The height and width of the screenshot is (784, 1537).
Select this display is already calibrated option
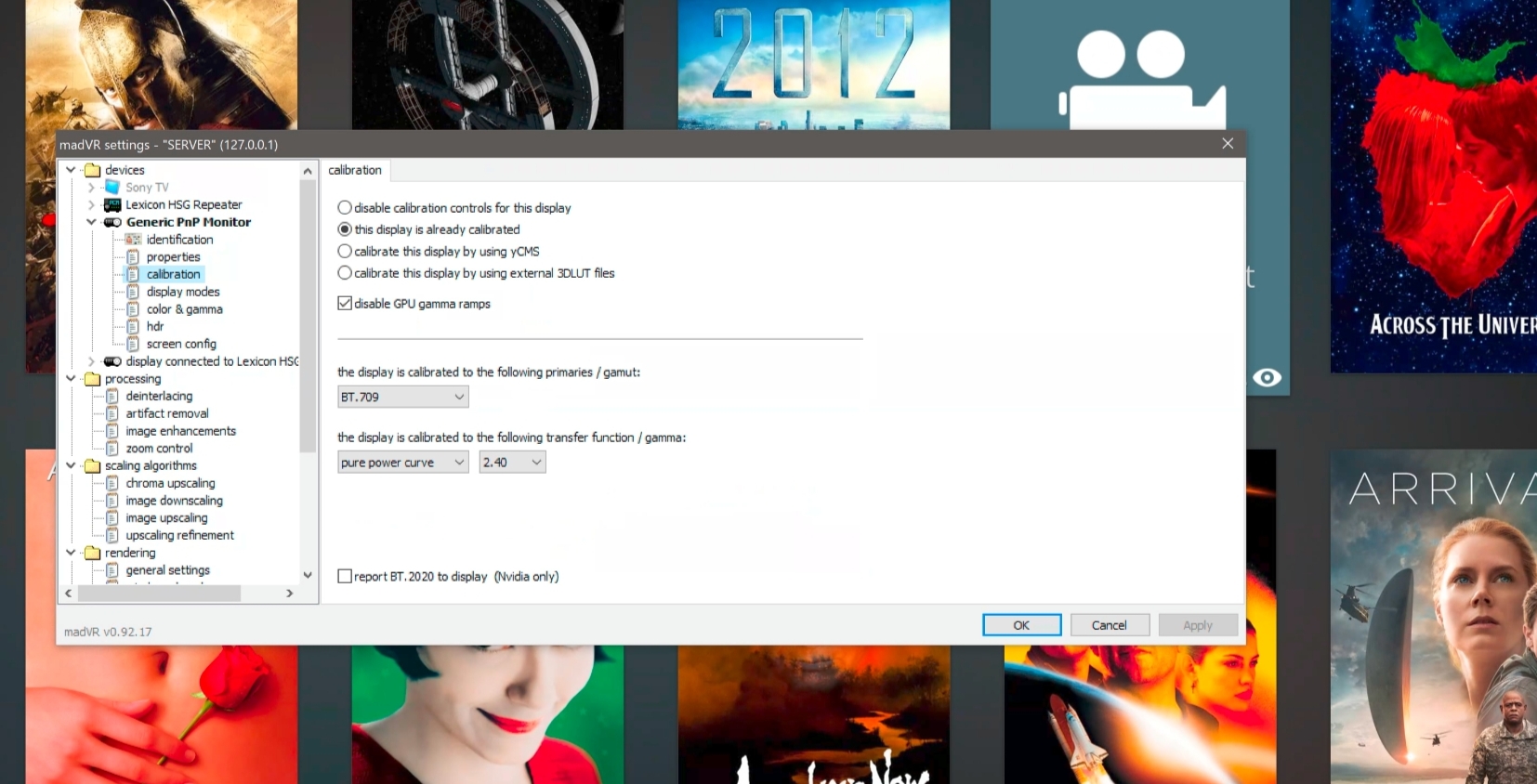point(345,229)
